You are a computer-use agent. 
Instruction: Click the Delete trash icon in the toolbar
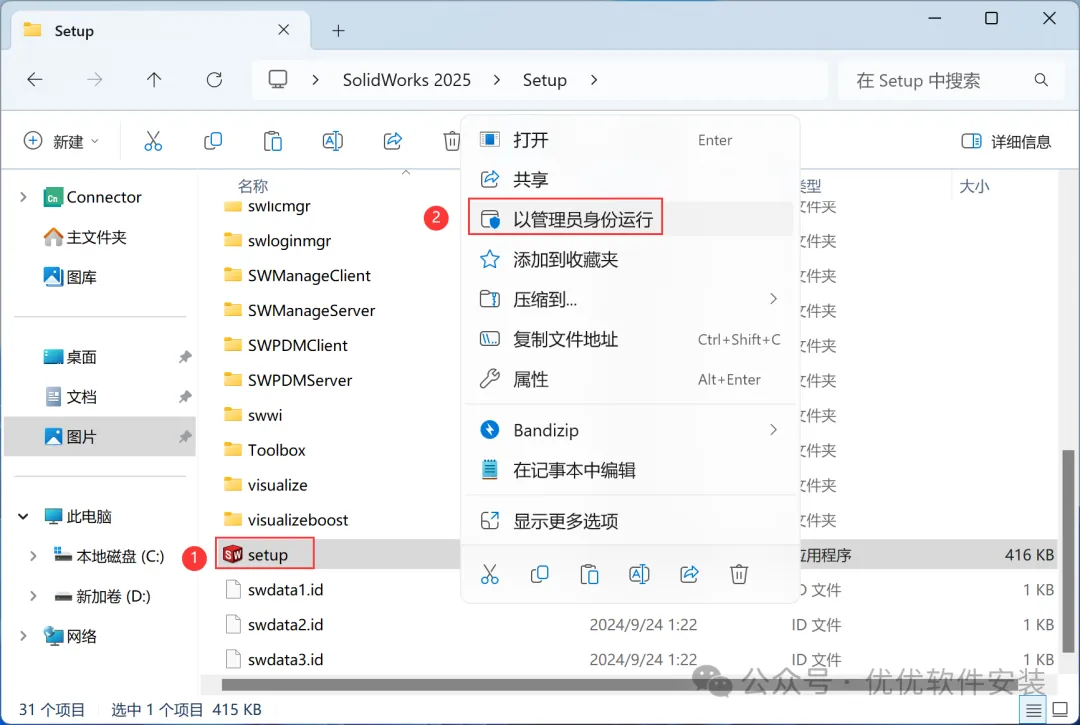coord(451,141)
